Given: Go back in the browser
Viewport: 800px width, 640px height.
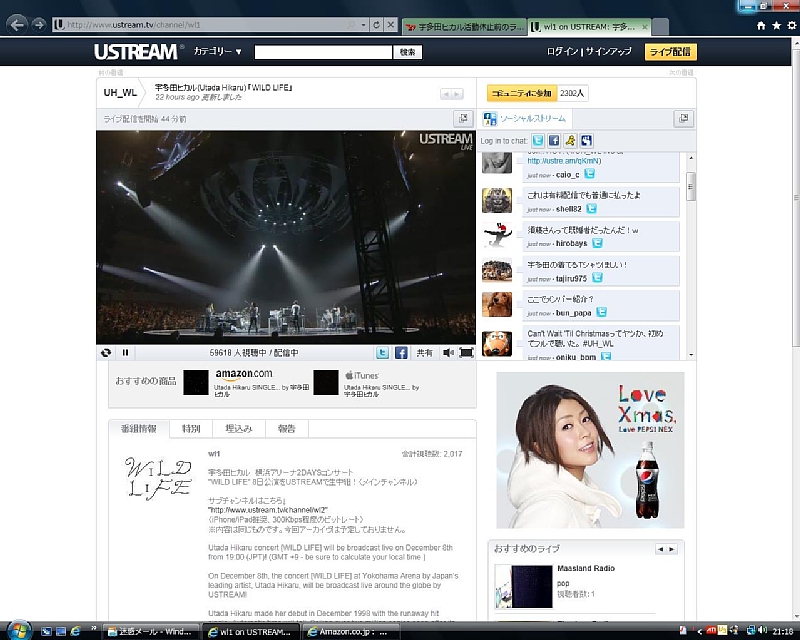Looking at the screenshot, I should coord(18,24).
